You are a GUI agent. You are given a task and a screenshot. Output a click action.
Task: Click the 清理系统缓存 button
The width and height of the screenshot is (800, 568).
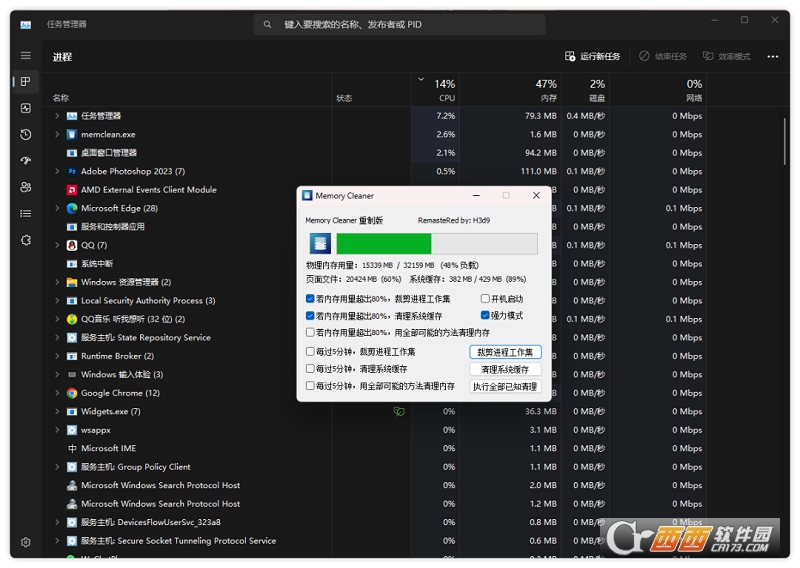click(x=505, y=369)
